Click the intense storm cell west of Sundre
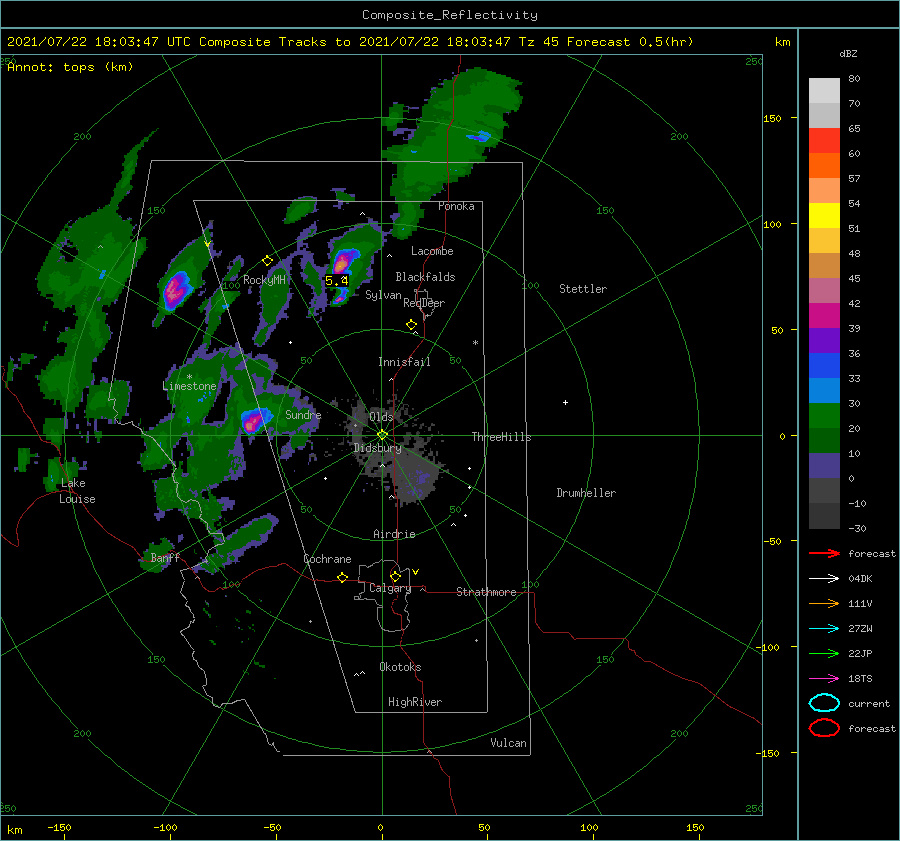 coord(254,421)
